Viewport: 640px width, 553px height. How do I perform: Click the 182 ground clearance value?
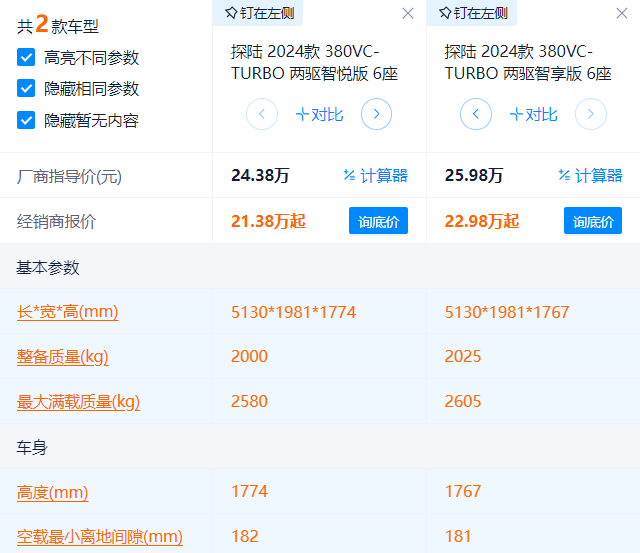(x=245, y=536)
